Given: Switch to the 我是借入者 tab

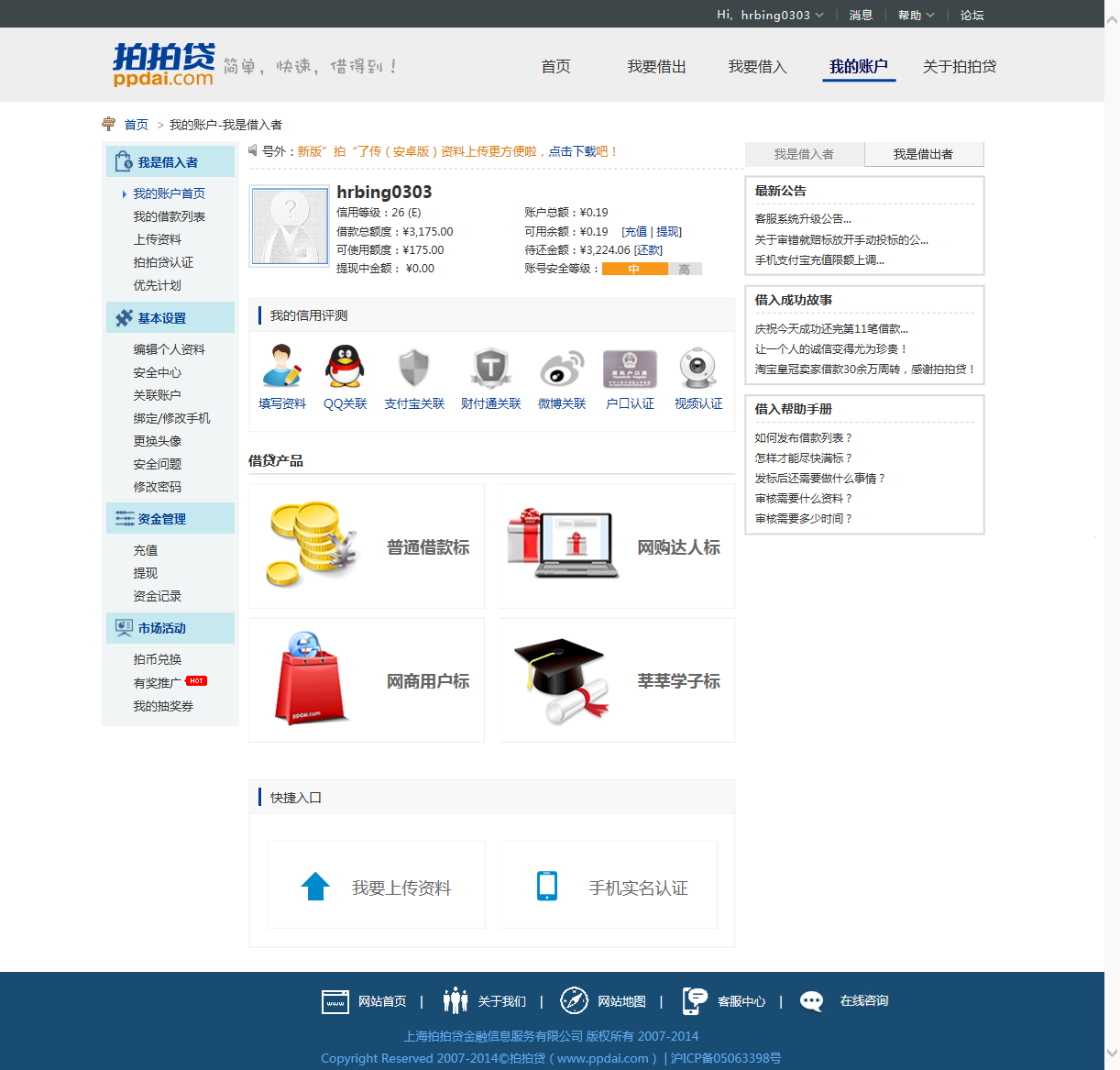Looking at the screenshot, I should point(804,154).
